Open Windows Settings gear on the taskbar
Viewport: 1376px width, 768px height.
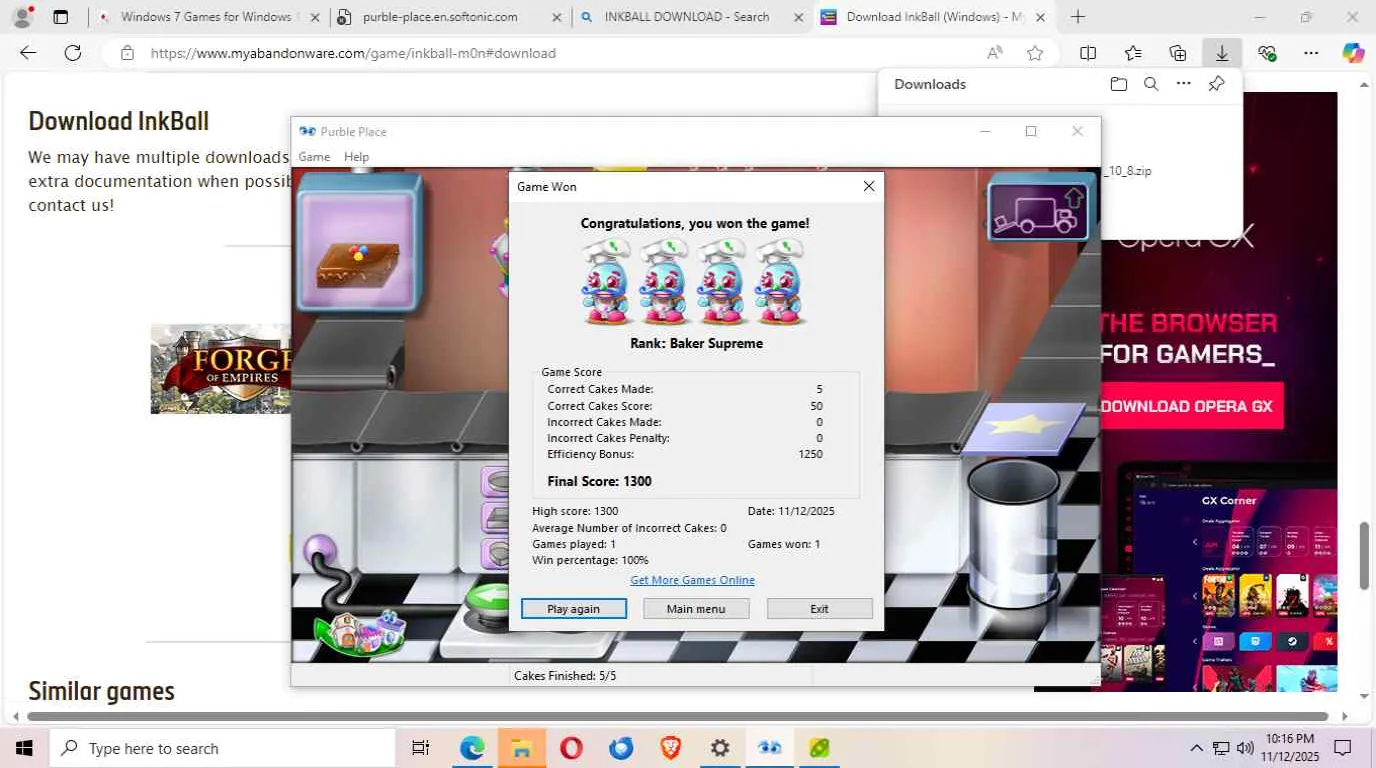click(x=720, y=748)
